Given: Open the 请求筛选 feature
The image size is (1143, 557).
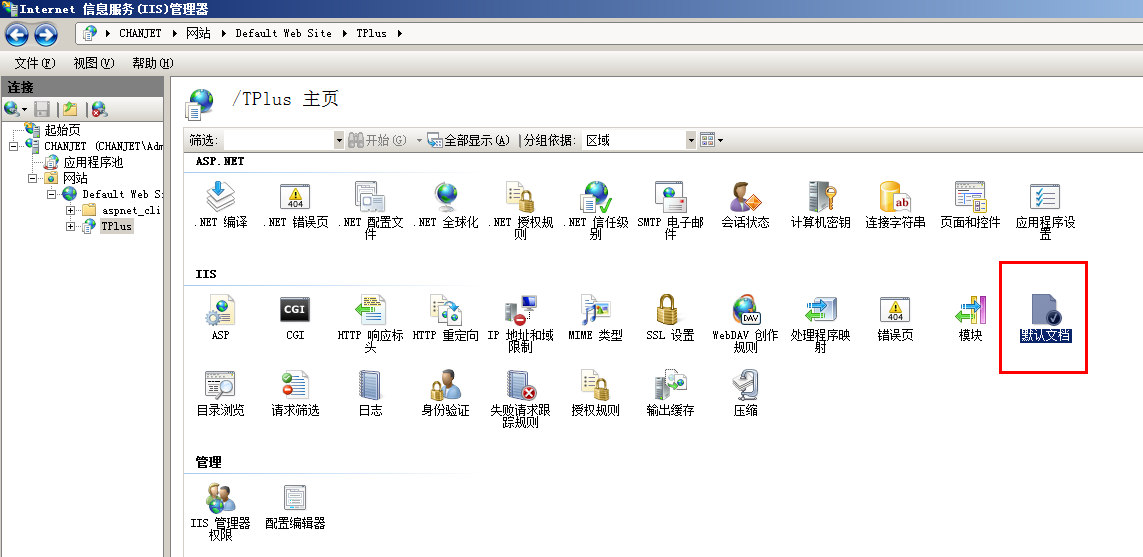Looking at the screenshot, I should pos(295,393).
